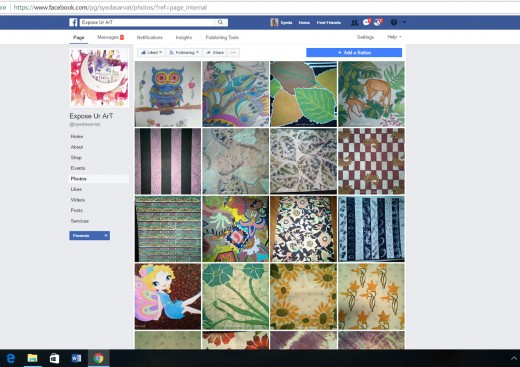Go to Home in the top bar
Screen dimensions: 520x367
pyautogui.click(x=304, y=23)
